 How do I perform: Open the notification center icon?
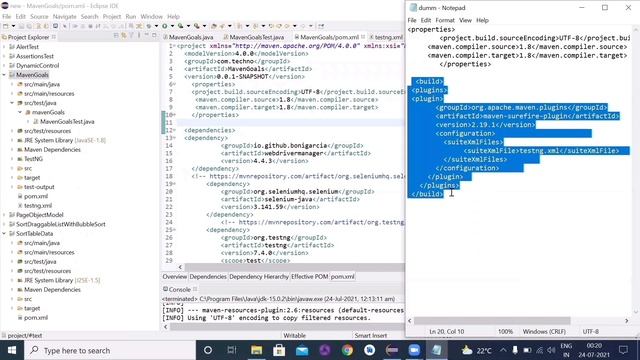coord(623,350)
